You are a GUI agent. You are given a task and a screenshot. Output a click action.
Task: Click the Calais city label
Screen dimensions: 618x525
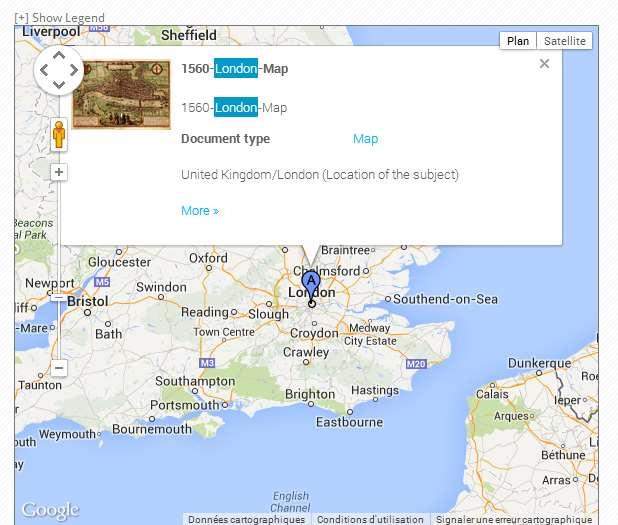492,394
